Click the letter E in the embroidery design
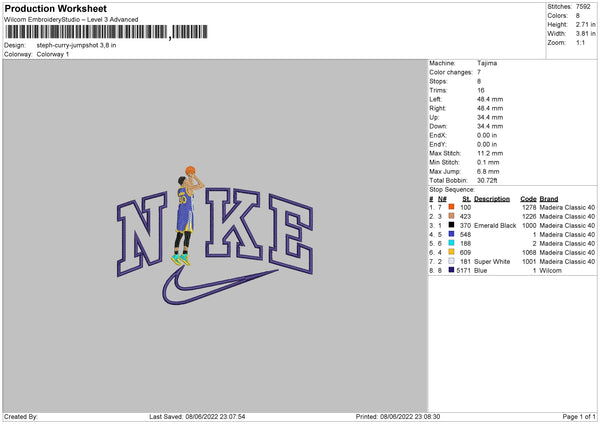 pyautogui.click(x=291, y=234)
